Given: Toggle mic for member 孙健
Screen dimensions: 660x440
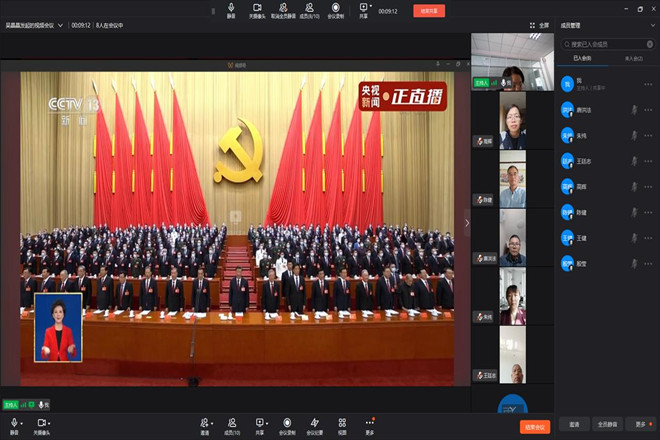Looking at the screenshot, I should click(x=634, y=212).
